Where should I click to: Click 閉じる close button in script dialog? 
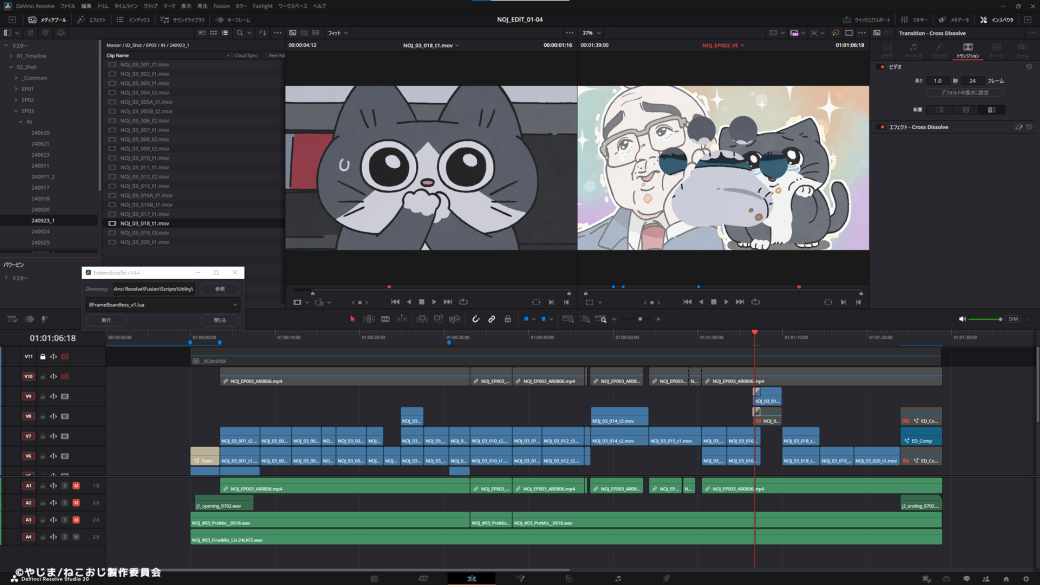[x=220, y=320]
